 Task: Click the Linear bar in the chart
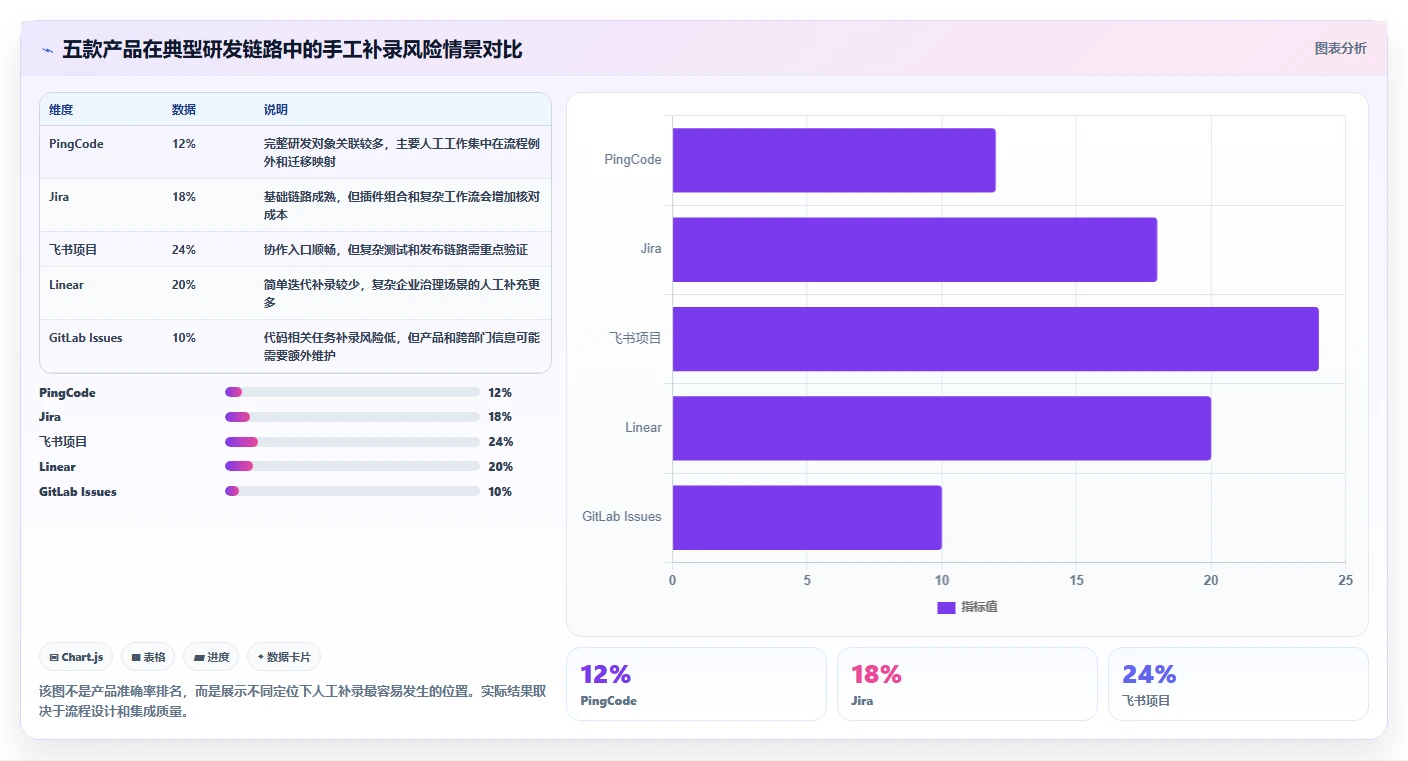pyautogui.click(x=942, y=428)
